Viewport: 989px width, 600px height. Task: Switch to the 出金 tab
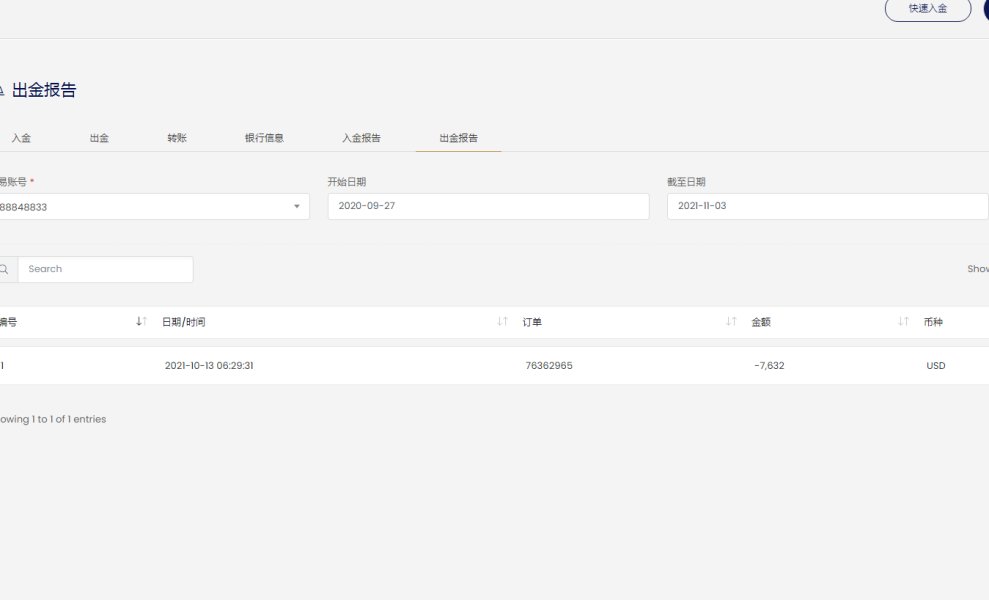tap(99, 138)
